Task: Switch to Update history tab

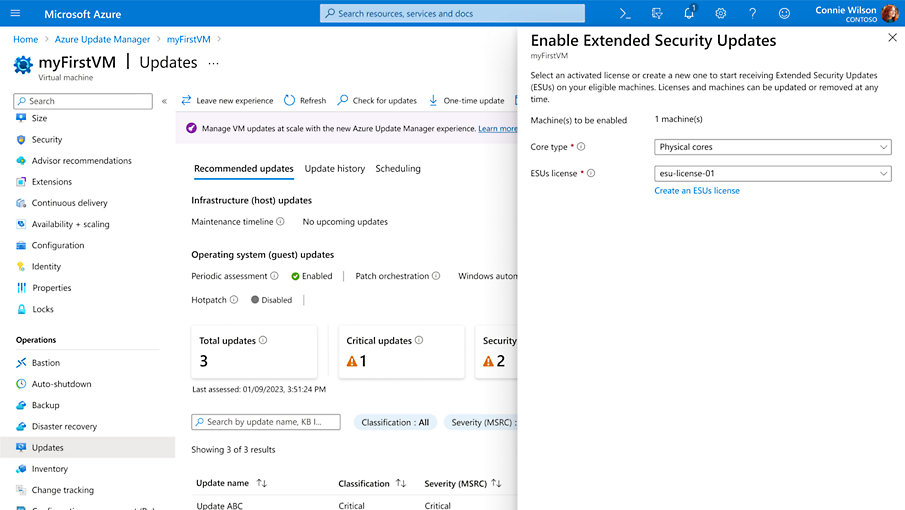Action: pyautogui.click(x=334, y=169)
